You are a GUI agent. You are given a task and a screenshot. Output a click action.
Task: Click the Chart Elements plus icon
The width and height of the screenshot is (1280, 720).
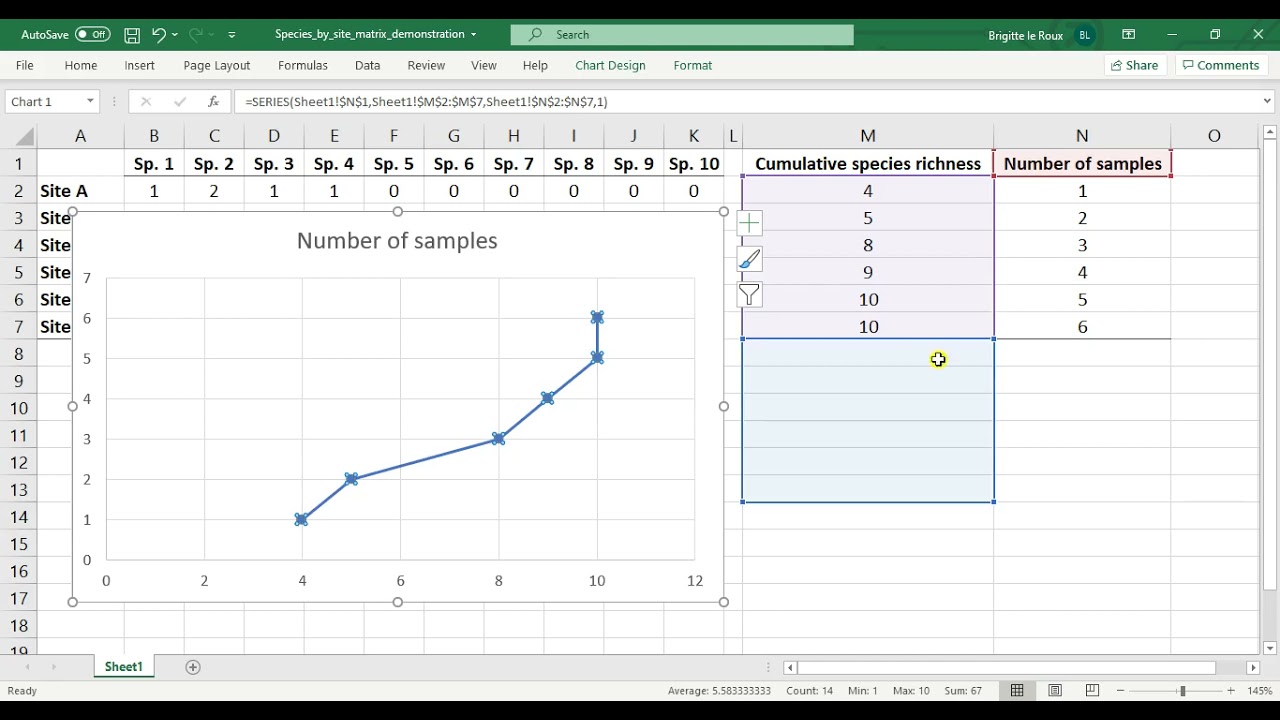749,223
